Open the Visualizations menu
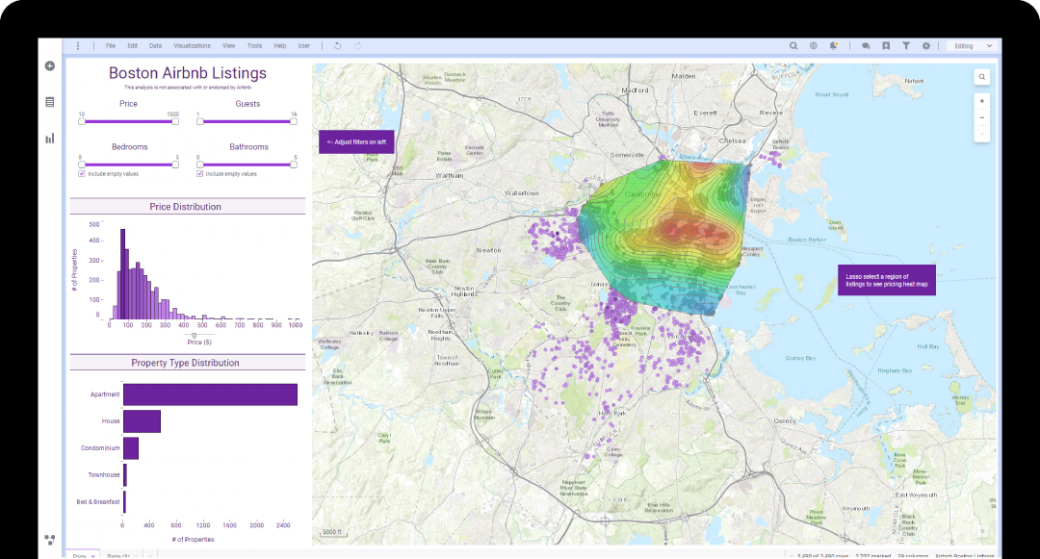Screen dimensions: 1040x559 192,46
